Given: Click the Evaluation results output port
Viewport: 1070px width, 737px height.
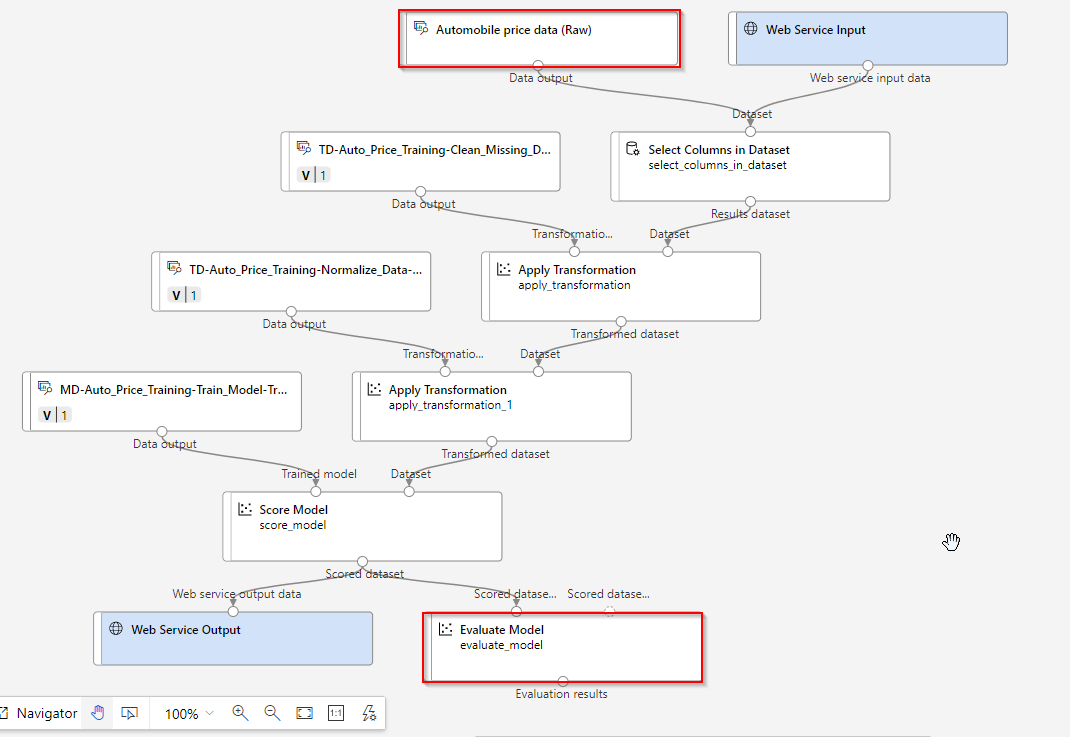Looking at the screenshot, I should (x=563, y=681).
